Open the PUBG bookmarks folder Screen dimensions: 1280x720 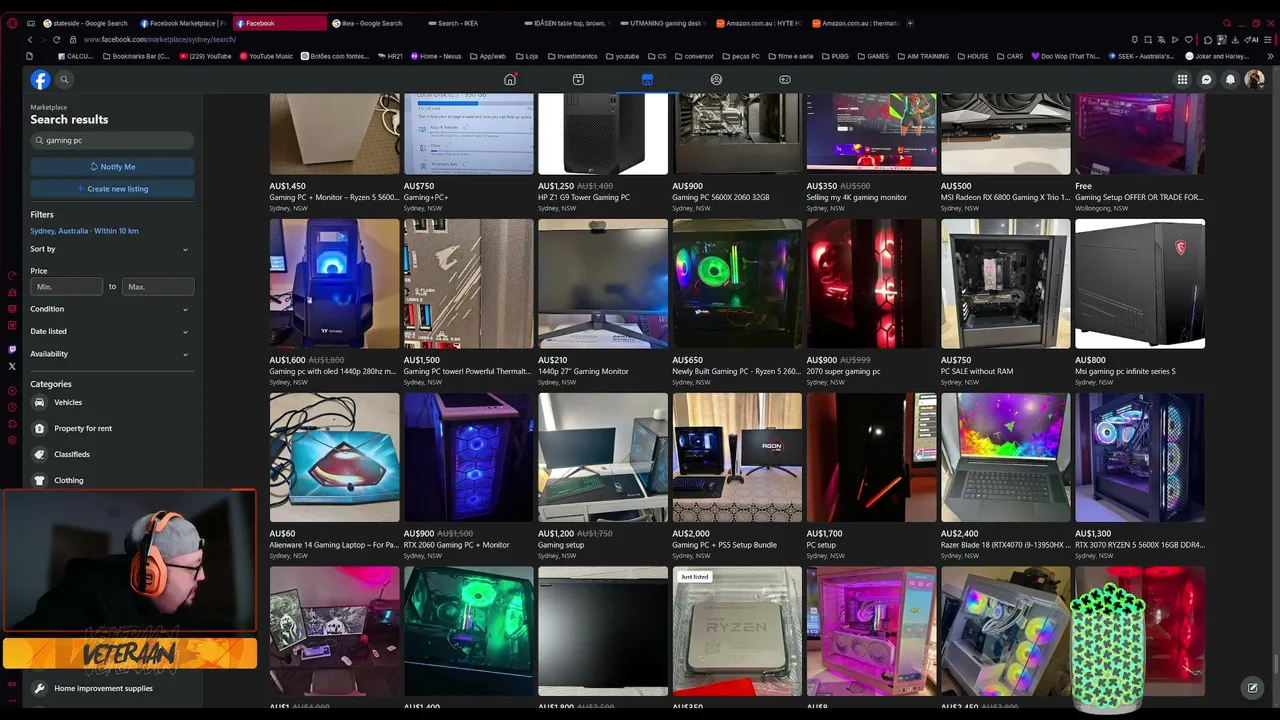point(835,56)
